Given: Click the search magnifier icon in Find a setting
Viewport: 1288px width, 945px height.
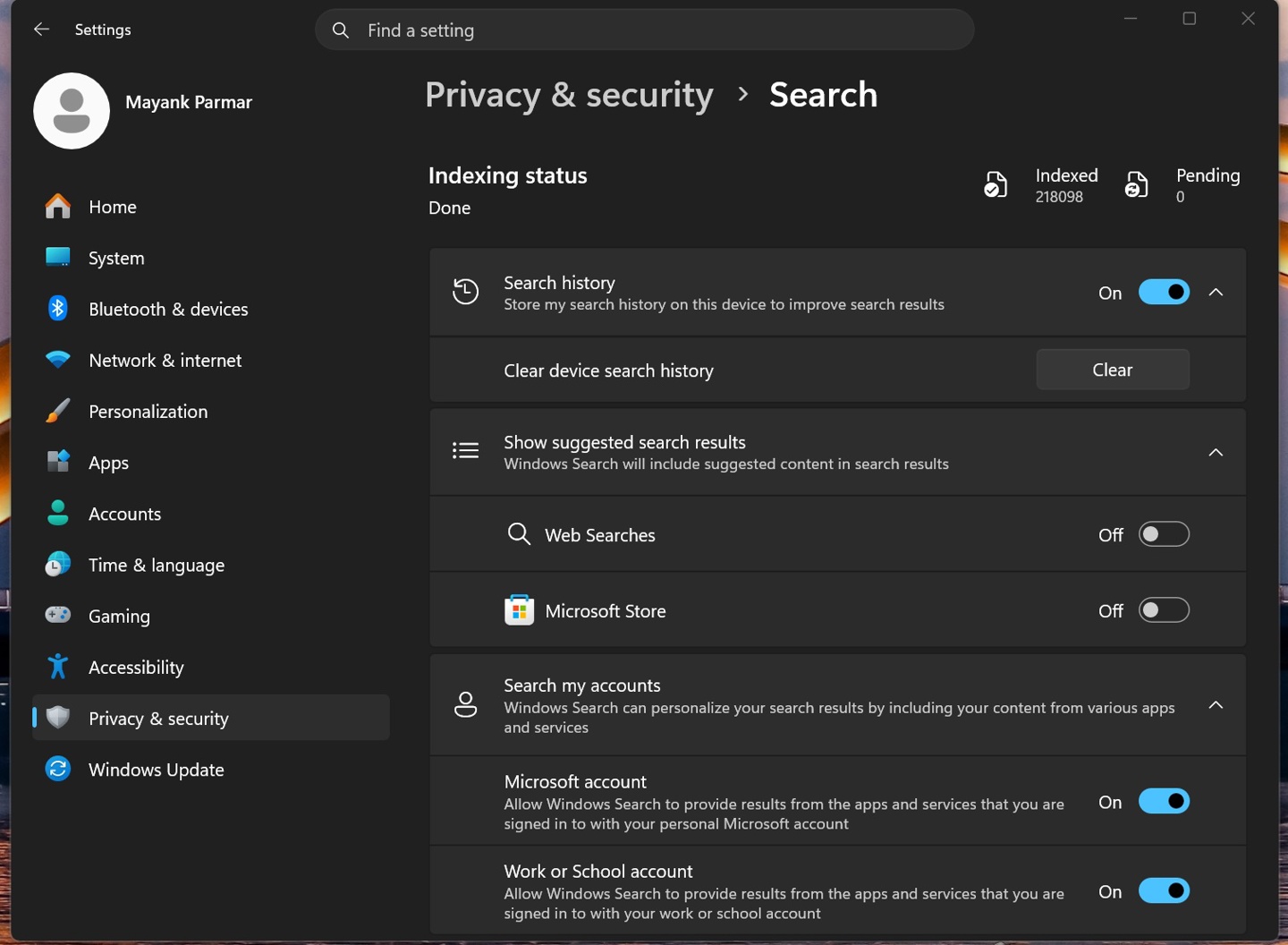Looking at the screenshot, I should point(341,30).
